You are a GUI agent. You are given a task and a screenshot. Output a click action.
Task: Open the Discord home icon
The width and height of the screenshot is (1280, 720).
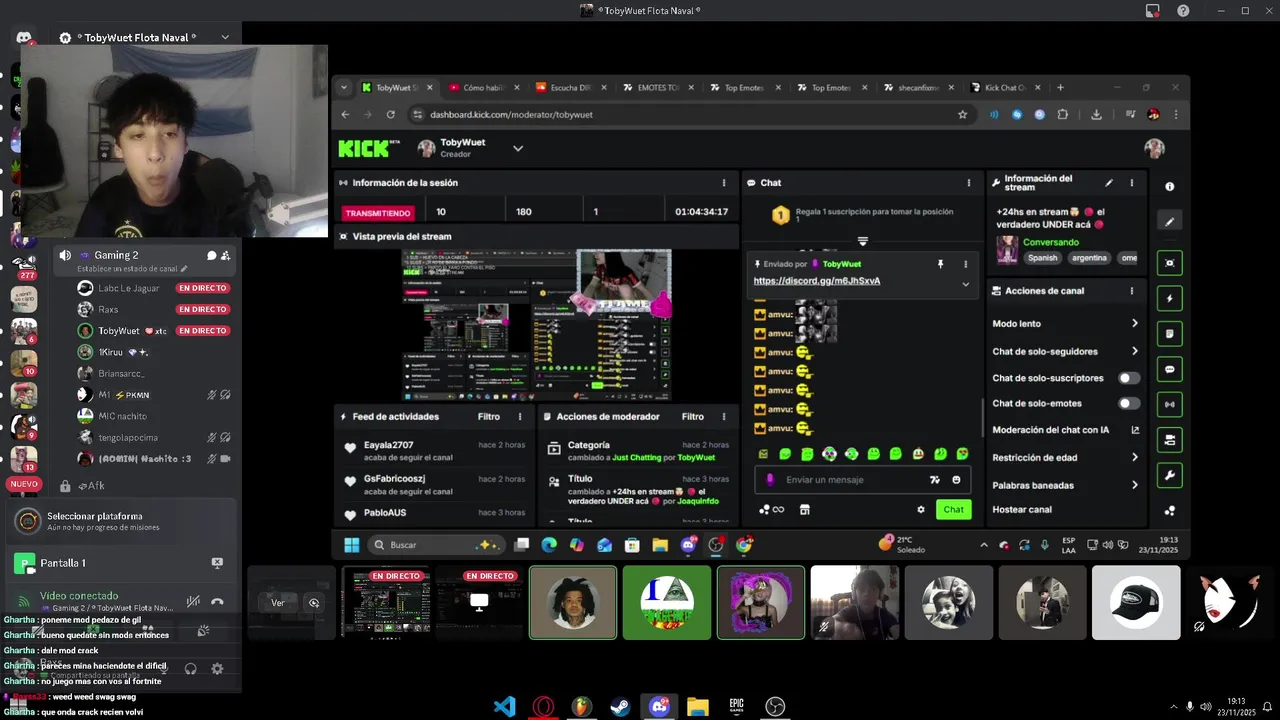click(x=24, y=38)
